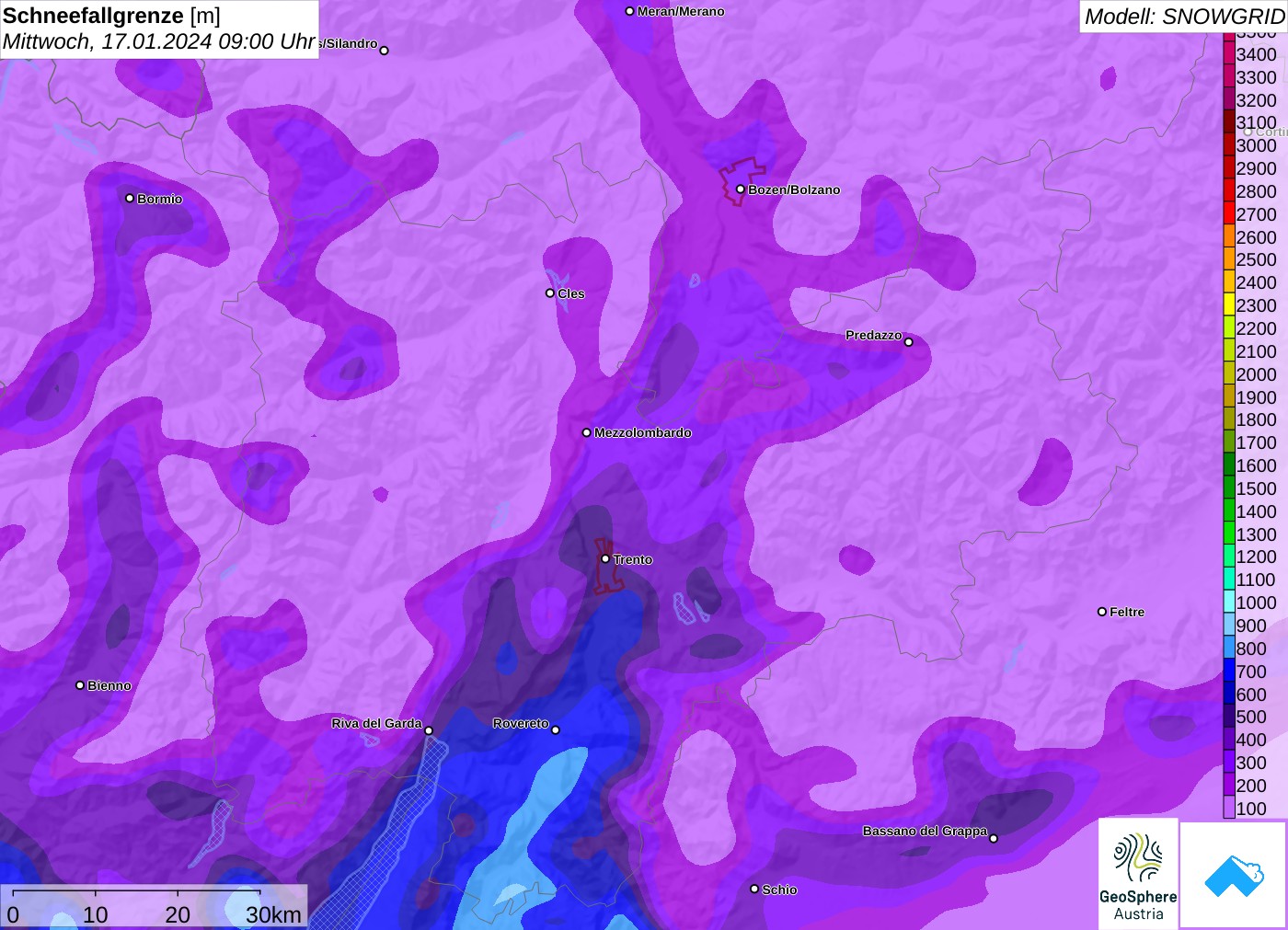Click the Rovereto marker dot

tap(556, 730)
